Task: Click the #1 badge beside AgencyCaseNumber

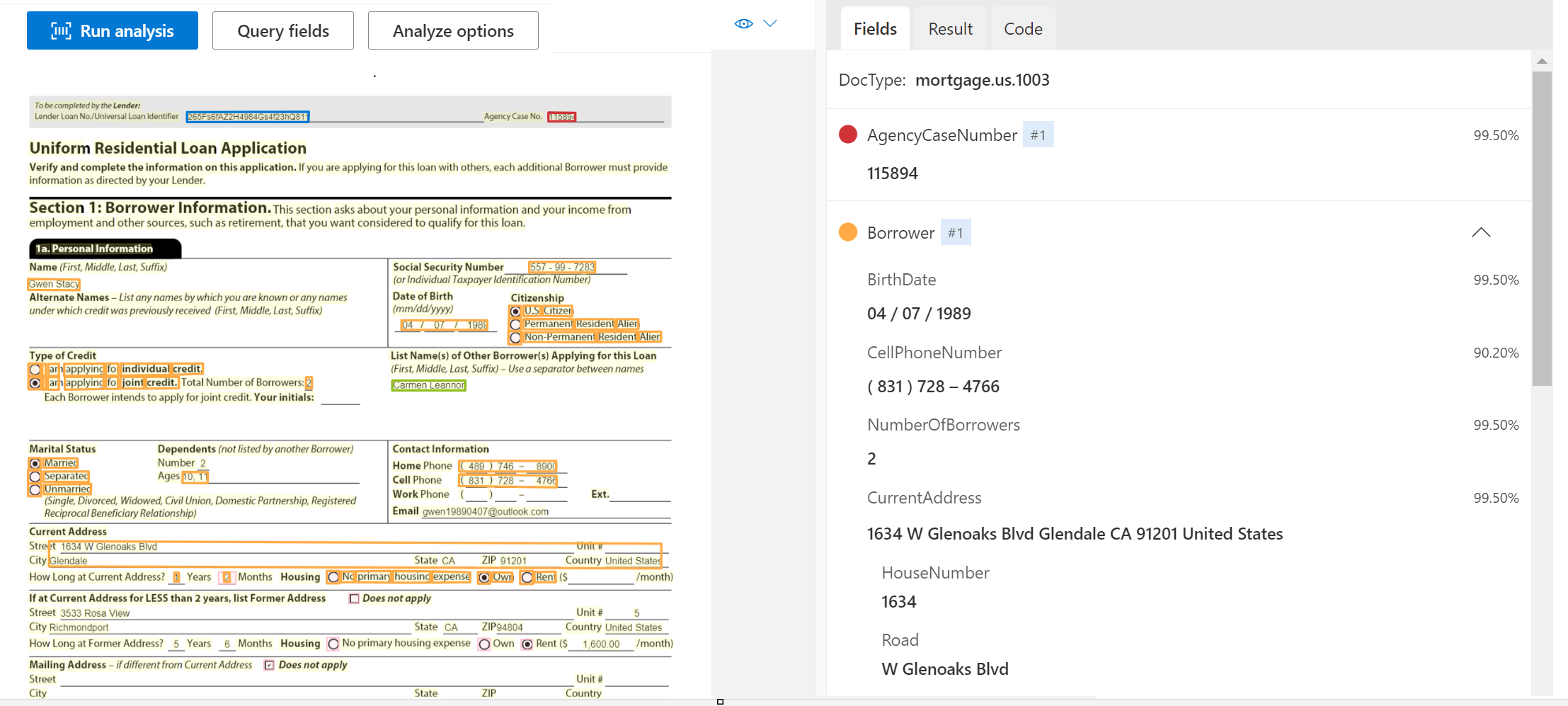Action: [1038, 135]
